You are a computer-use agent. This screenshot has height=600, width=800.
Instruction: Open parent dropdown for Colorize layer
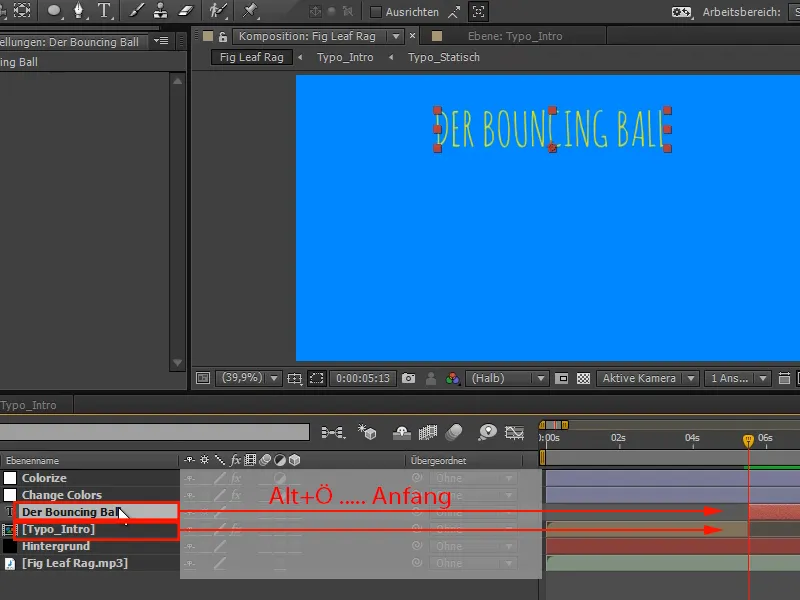coord(473,478)
